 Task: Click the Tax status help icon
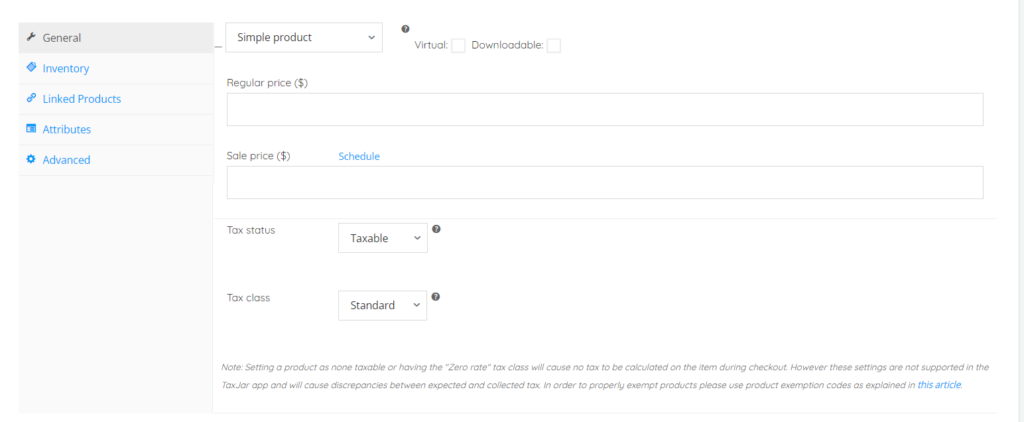tap(436, 229)
